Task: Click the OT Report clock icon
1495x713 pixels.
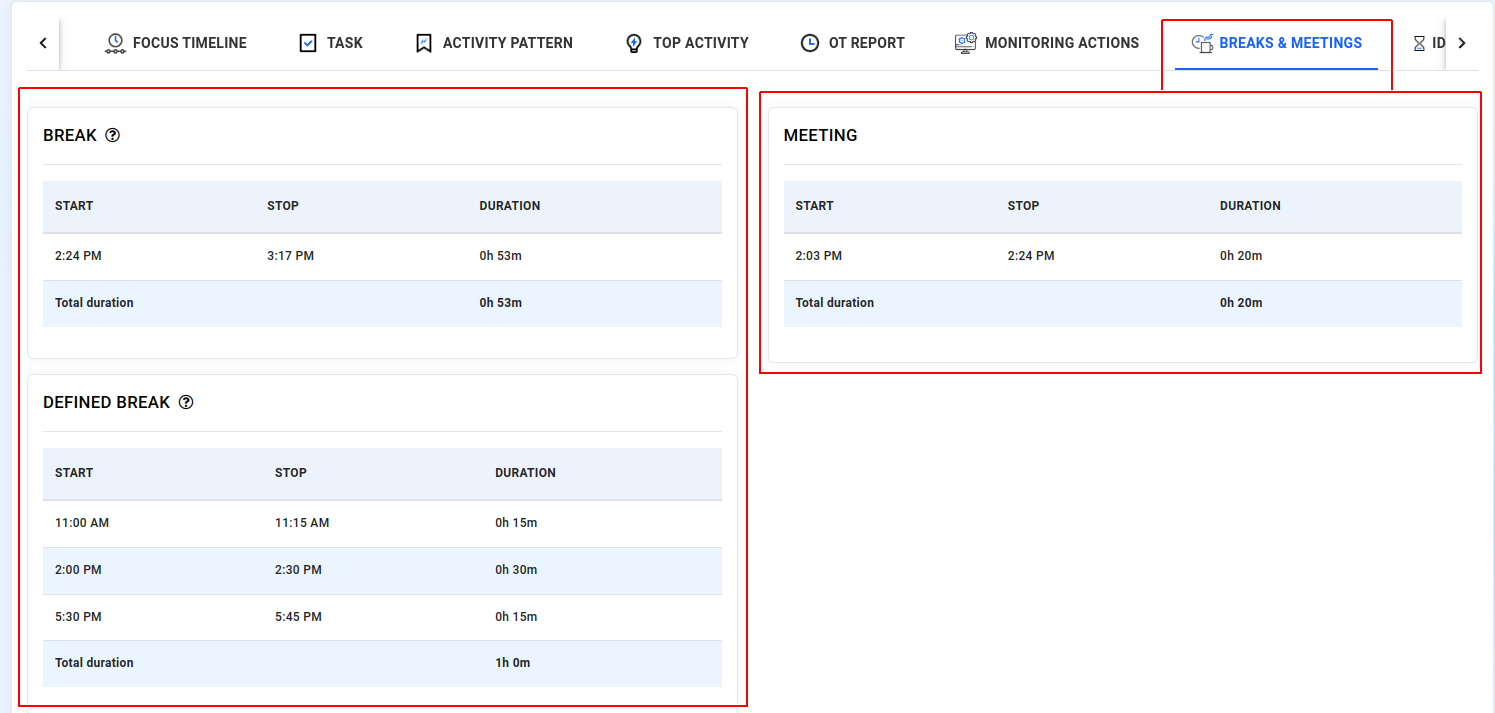Action: tap(810, 43)
